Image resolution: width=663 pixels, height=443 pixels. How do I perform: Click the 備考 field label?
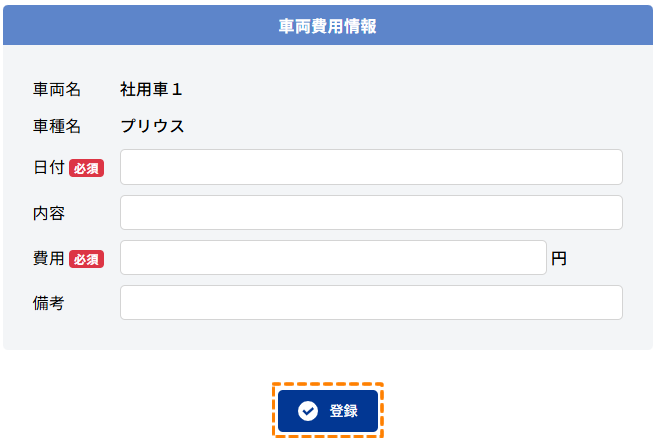click(x=48, y=303)
